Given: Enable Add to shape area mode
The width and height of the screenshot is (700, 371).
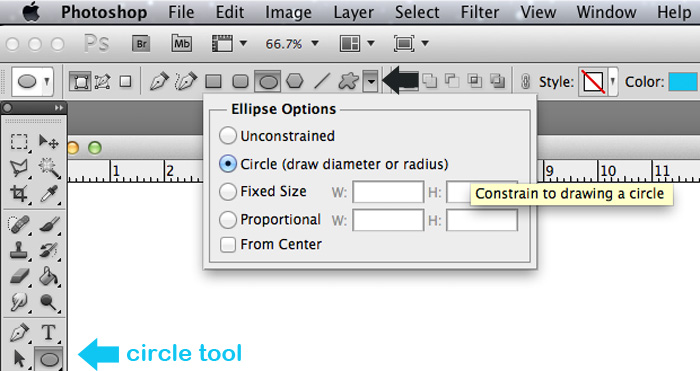Looking at the screenshot, I should pos(429,81).
